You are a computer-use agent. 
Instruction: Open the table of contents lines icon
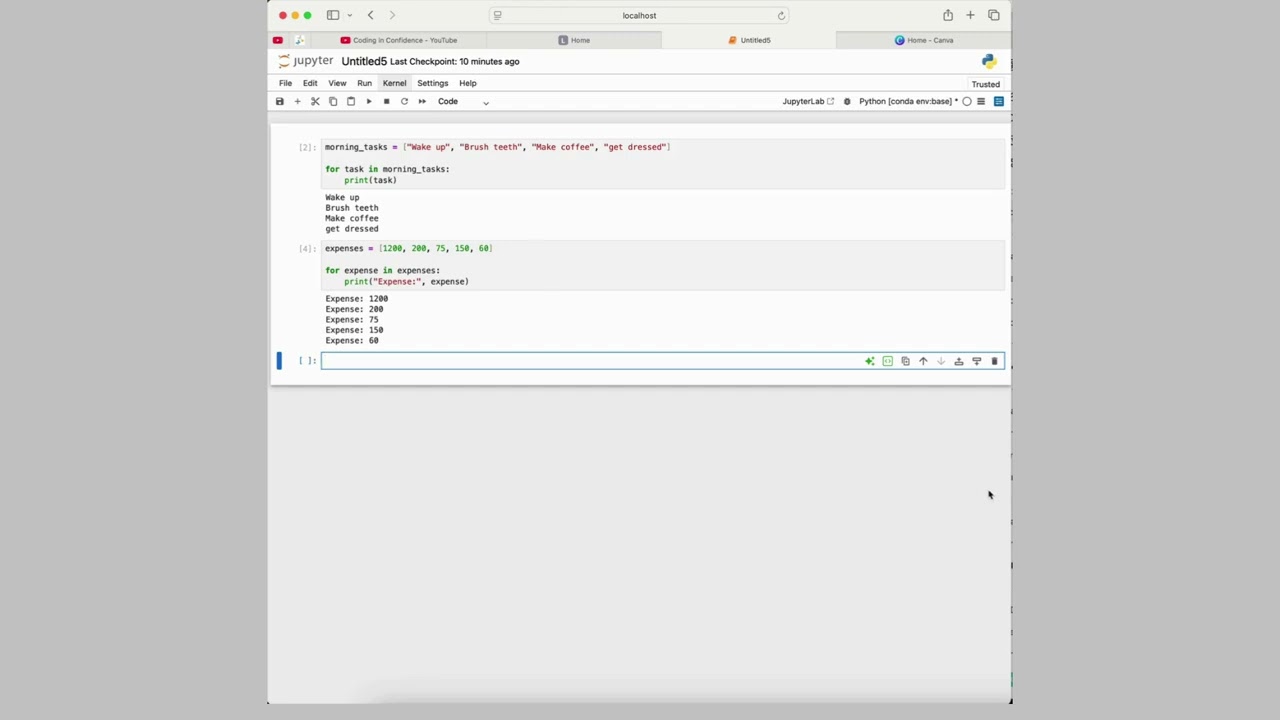coord(981,101)
